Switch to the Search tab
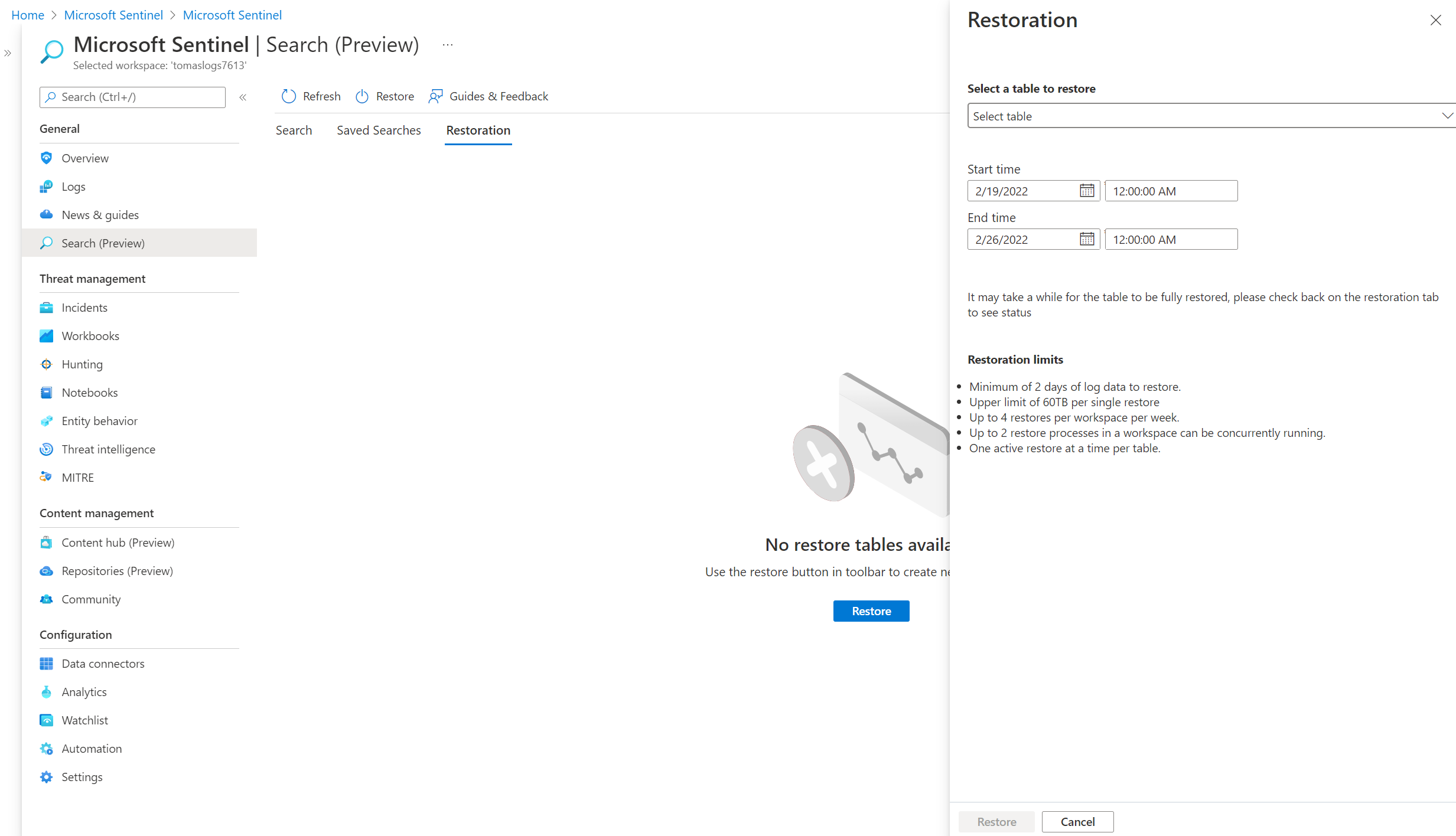 (x=294, y=130)
